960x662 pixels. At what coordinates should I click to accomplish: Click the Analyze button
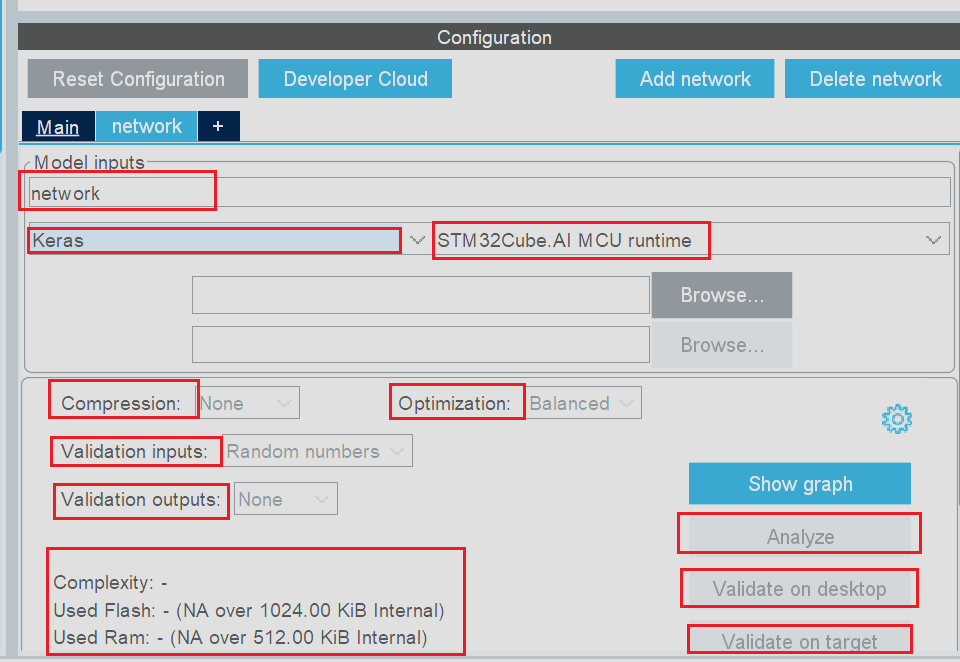click(800, 536)
